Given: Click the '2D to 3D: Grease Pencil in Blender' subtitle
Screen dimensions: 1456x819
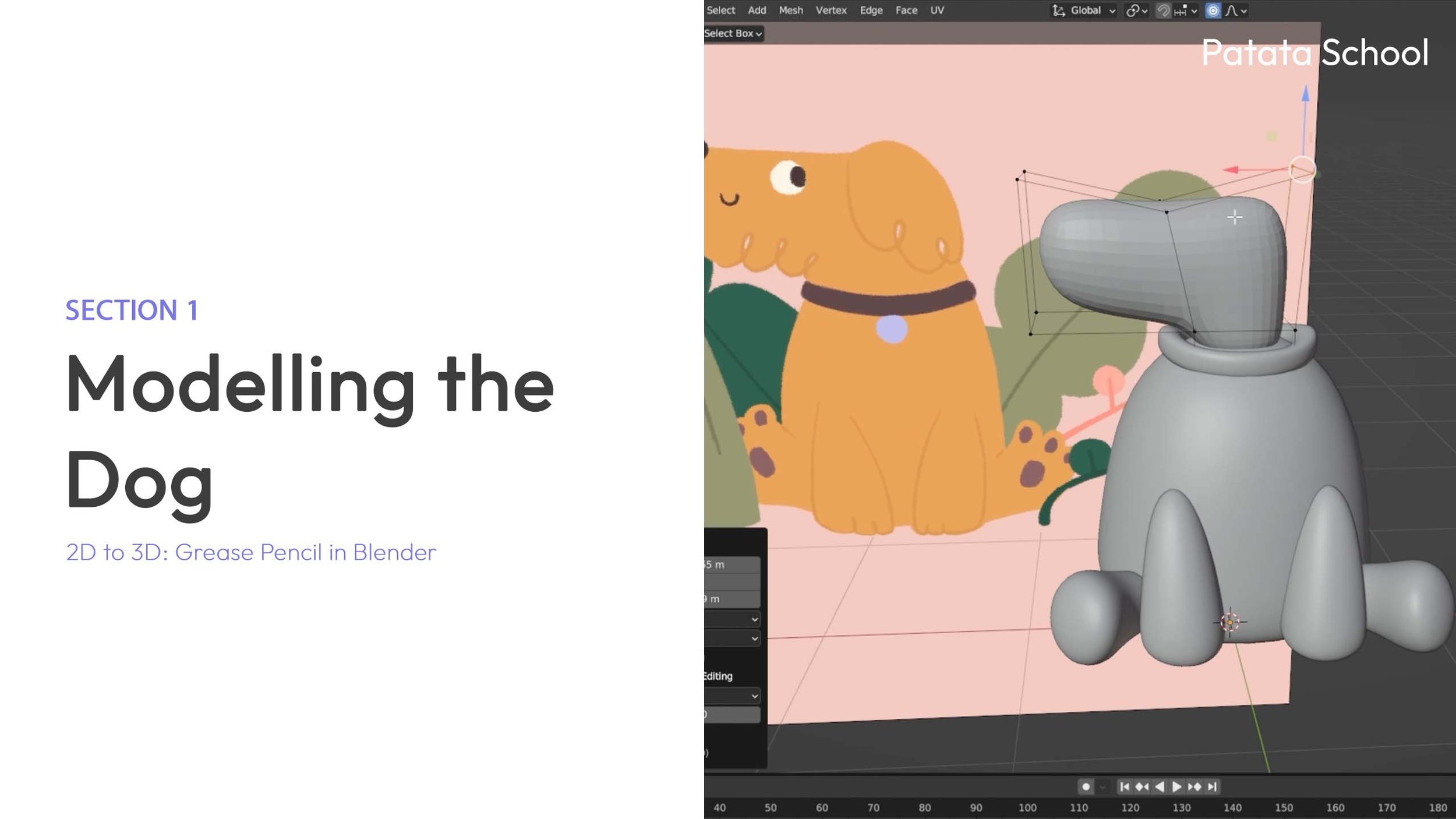Looking at the screenshot, I should tap(251, 552).
